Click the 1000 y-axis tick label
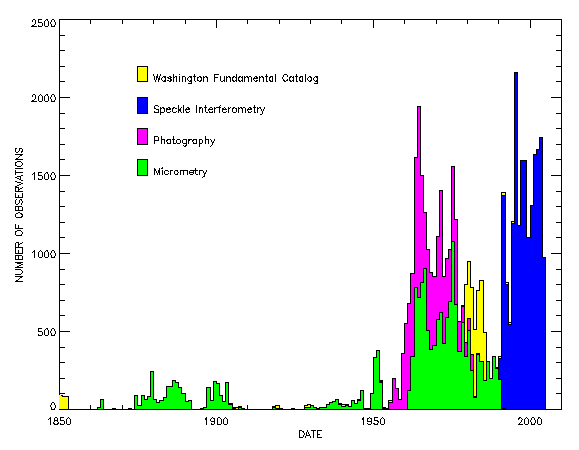This screenshot has height=450, width=579. tap(43, 254)
